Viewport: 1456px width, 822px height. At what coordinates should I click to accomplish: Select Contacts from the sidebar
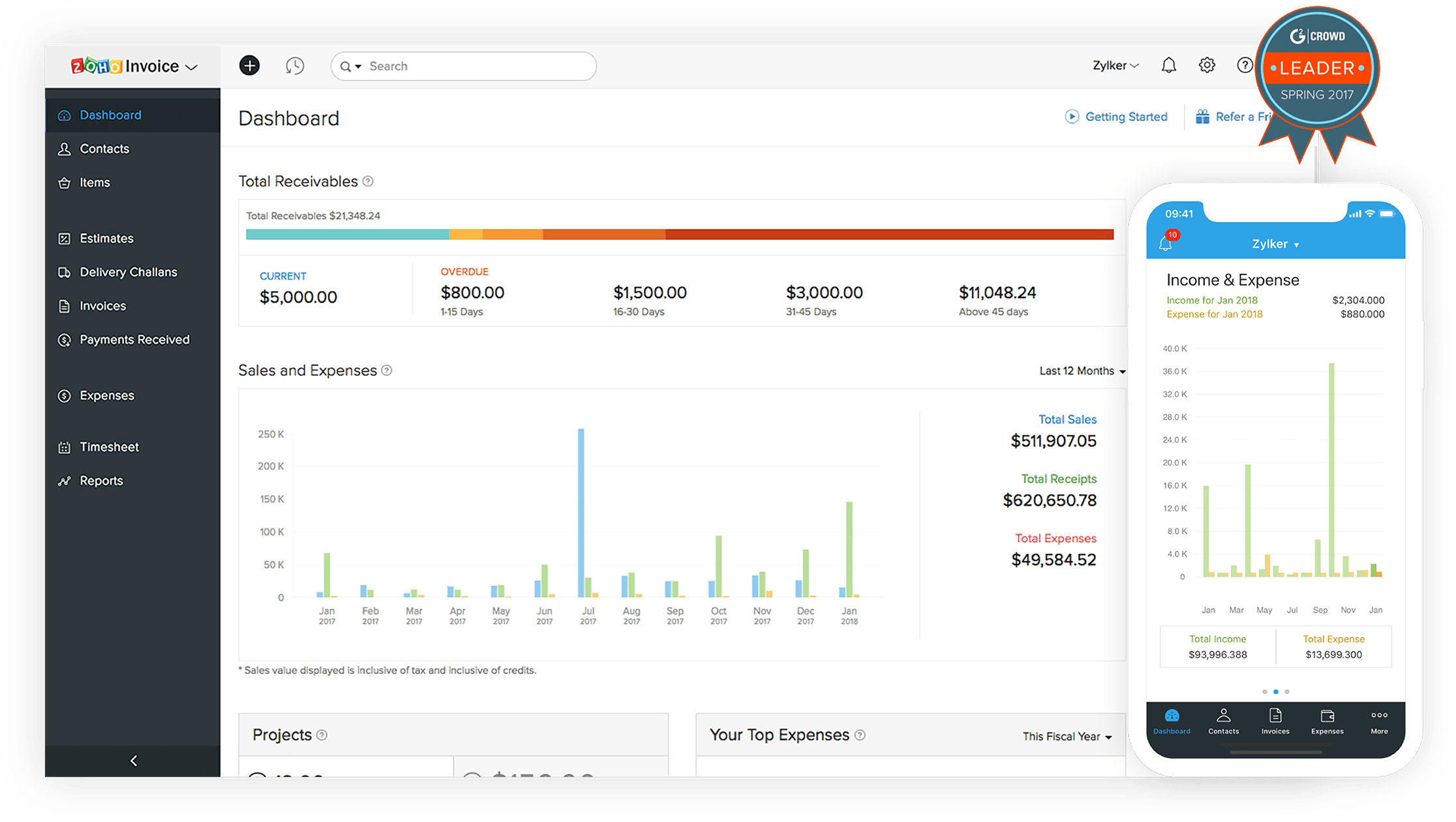point(104,148)
